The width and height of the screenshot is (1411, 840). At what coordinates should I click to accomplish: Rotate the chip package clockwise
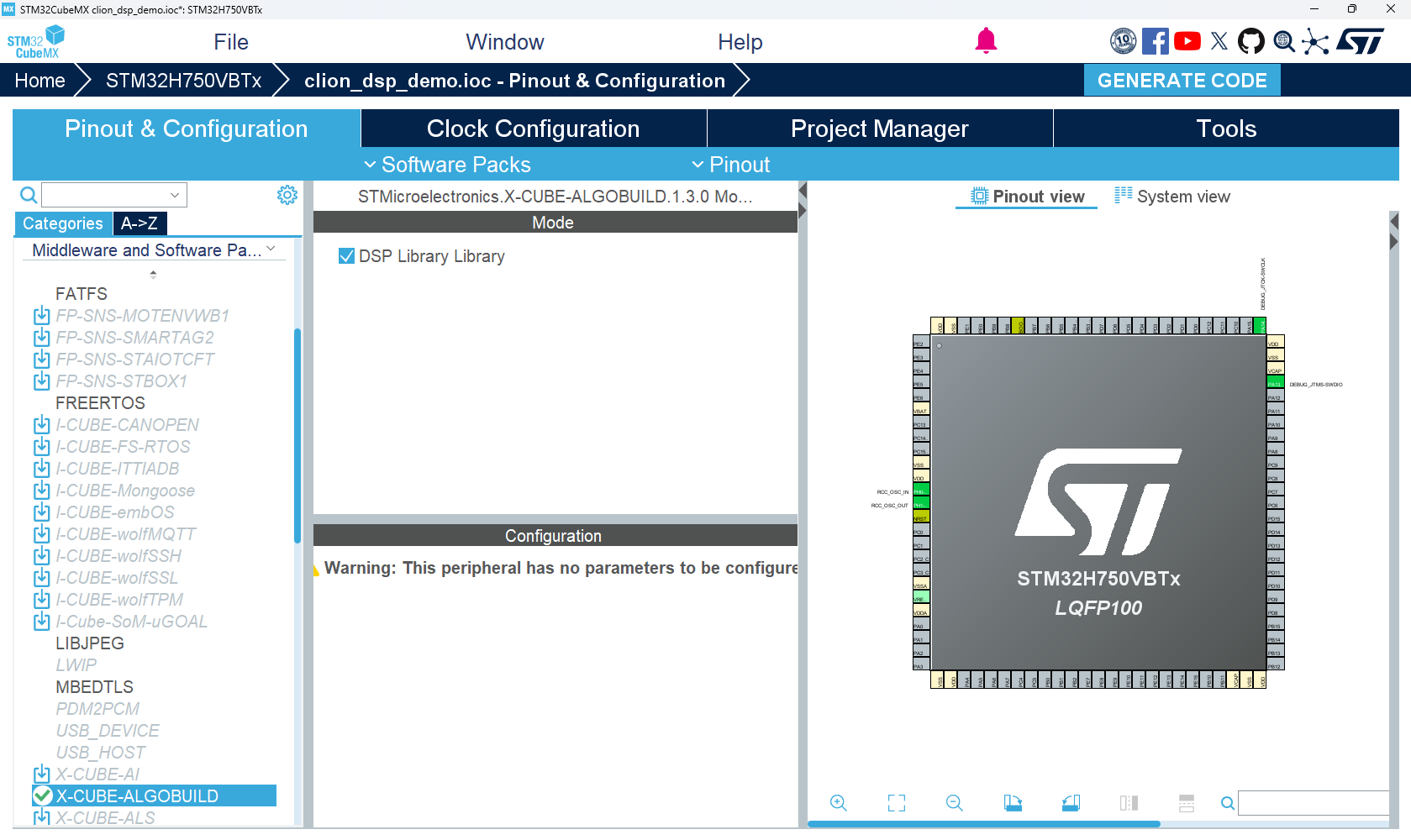click(1013, 803)
